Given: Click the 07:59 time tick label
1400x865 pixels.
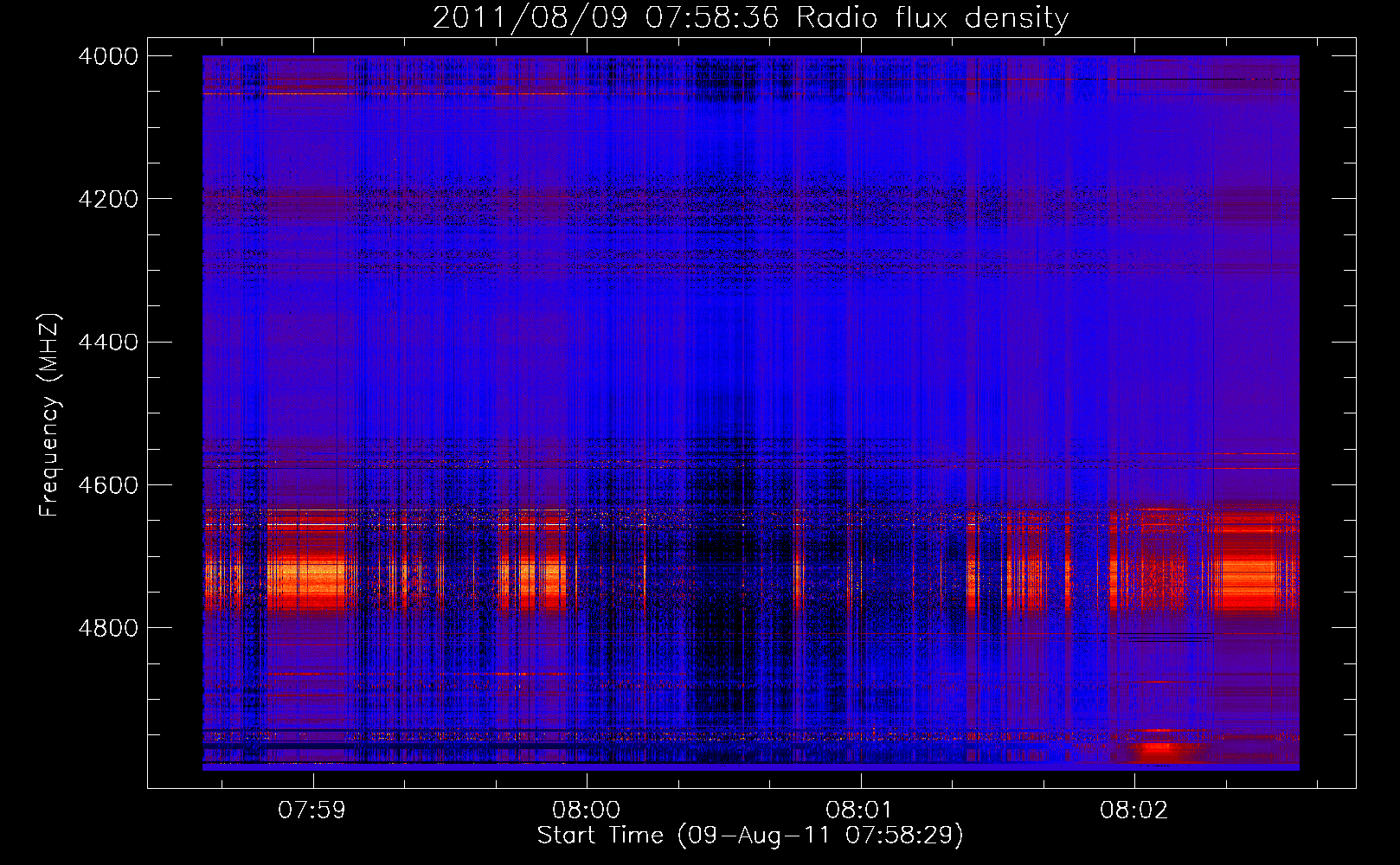Looking at the screenshot, I should click(x=311, y=811).
